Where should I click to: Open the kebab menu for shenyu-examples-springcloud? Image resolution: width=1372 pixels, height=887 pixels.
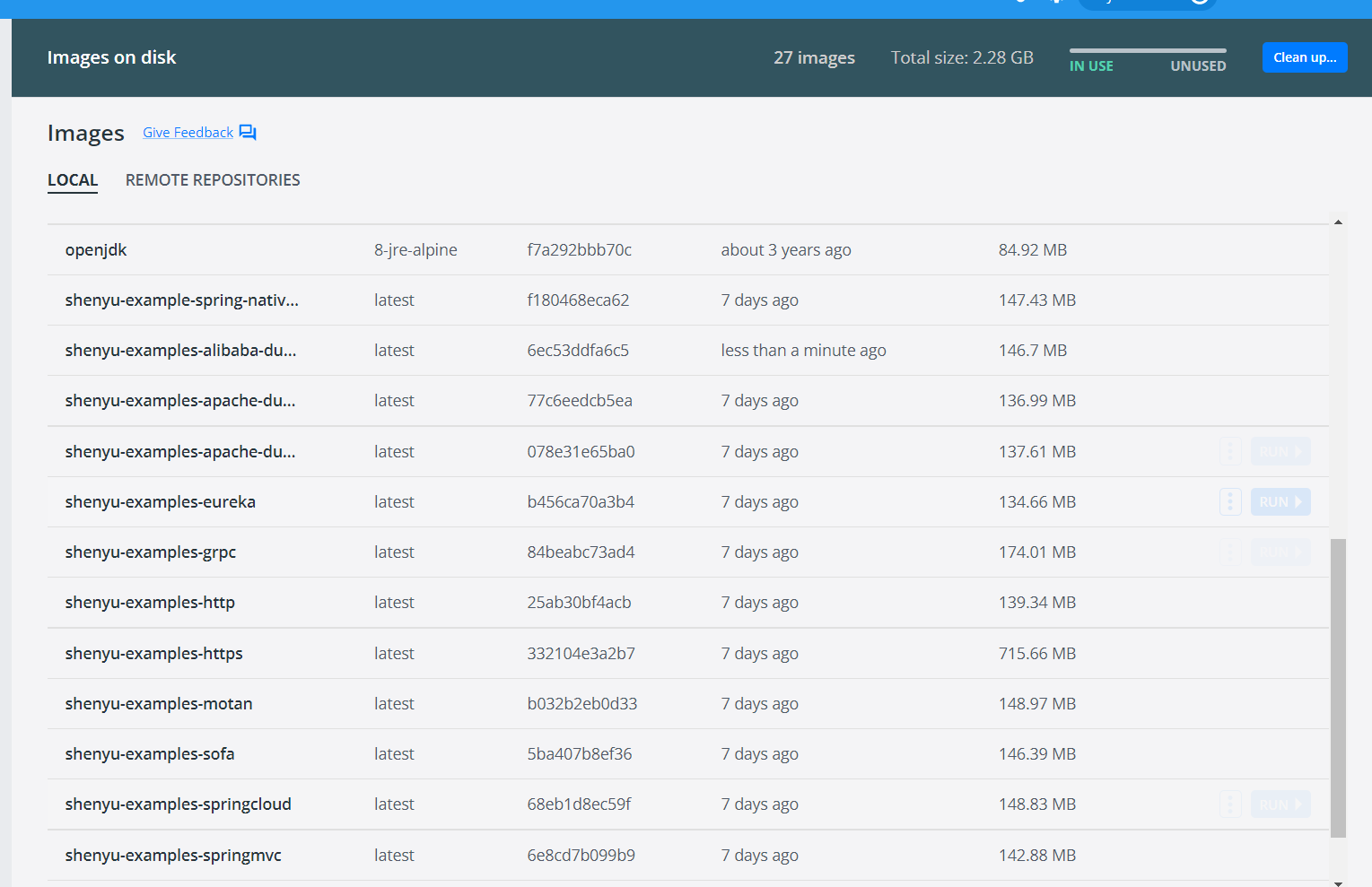pos(1230,804)
